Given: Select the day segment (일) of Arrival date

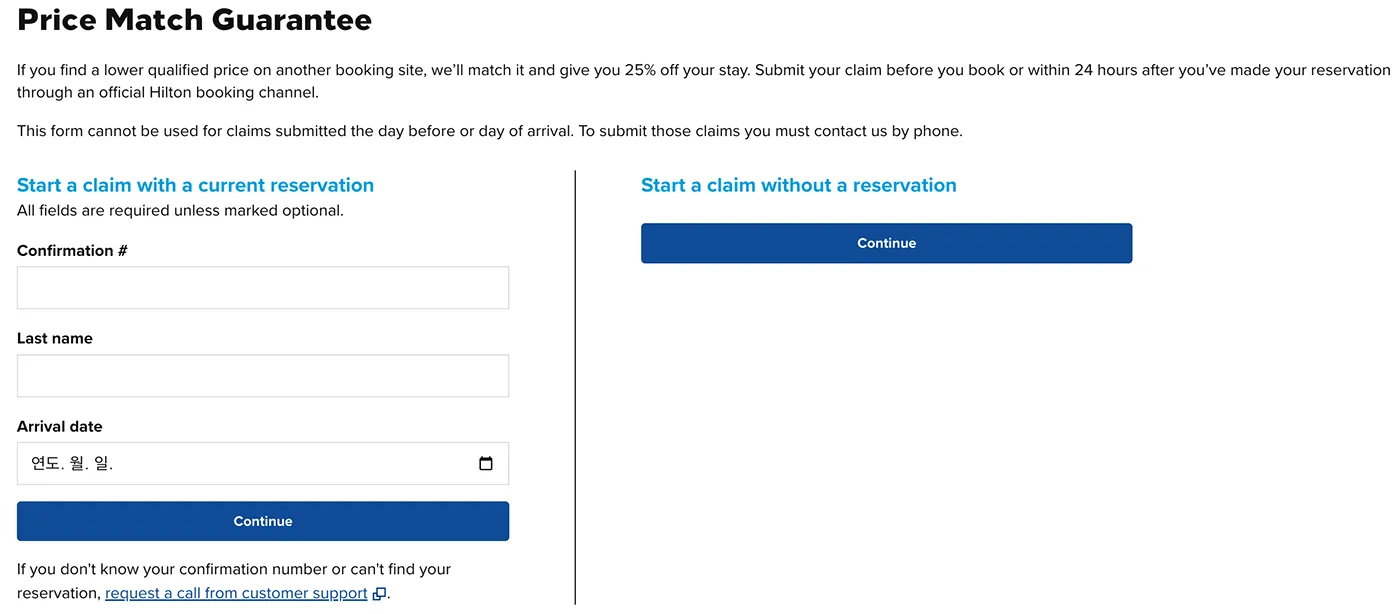Looking at the screenshot, I should pyautogui.click(x=103, y=464).
